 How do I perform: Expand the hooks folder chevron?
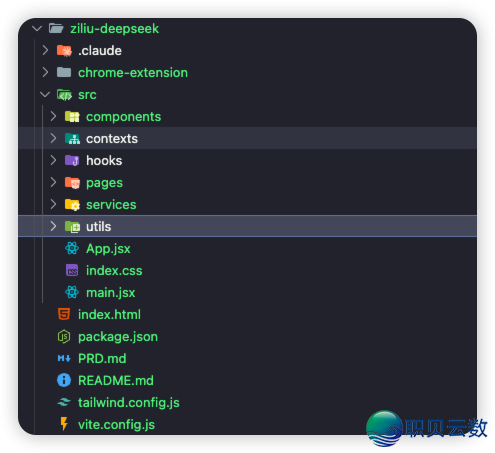tap(53, 161)
